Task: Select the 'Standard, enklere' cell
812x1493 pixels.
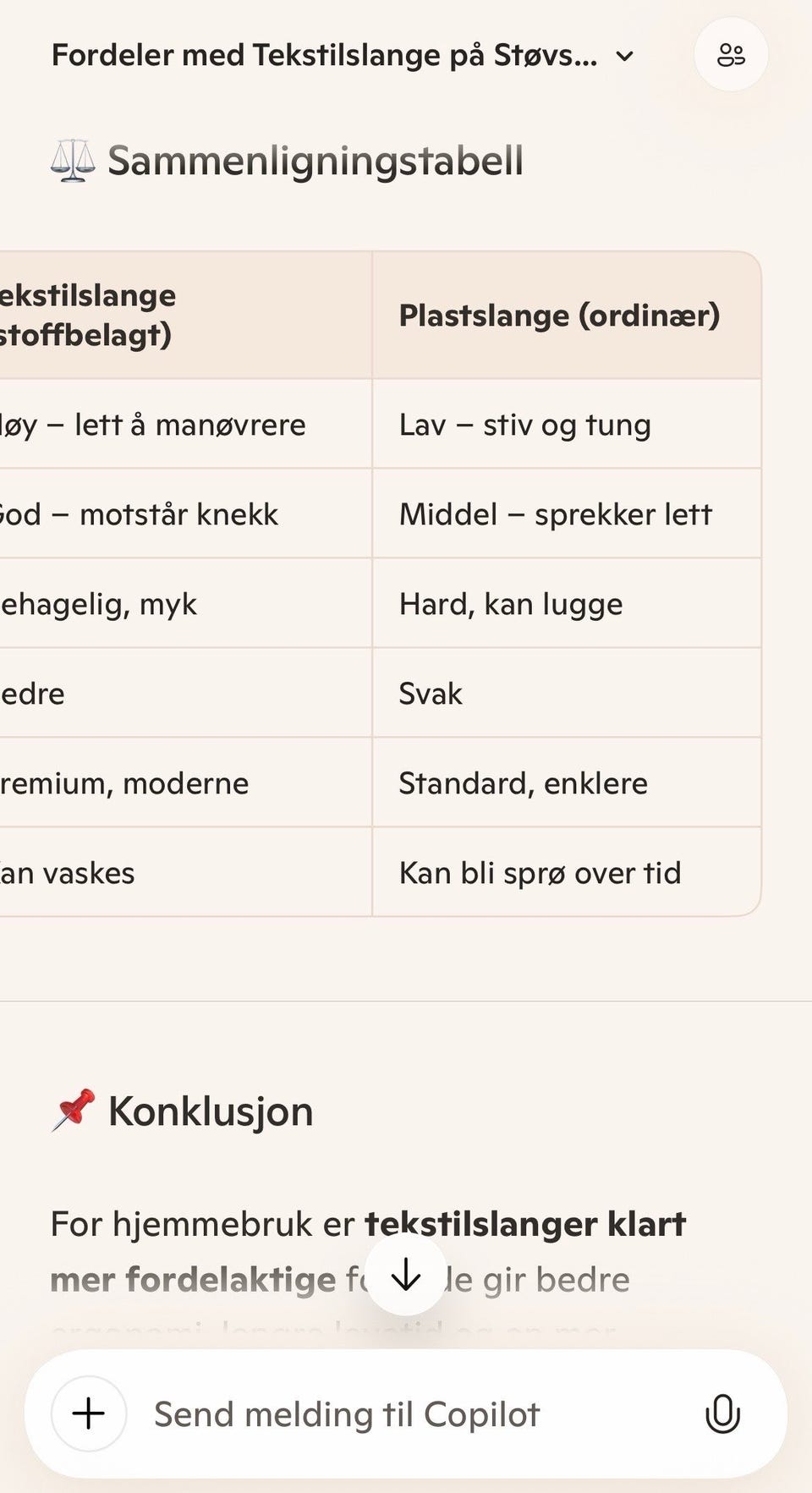Action: (523, 783)
